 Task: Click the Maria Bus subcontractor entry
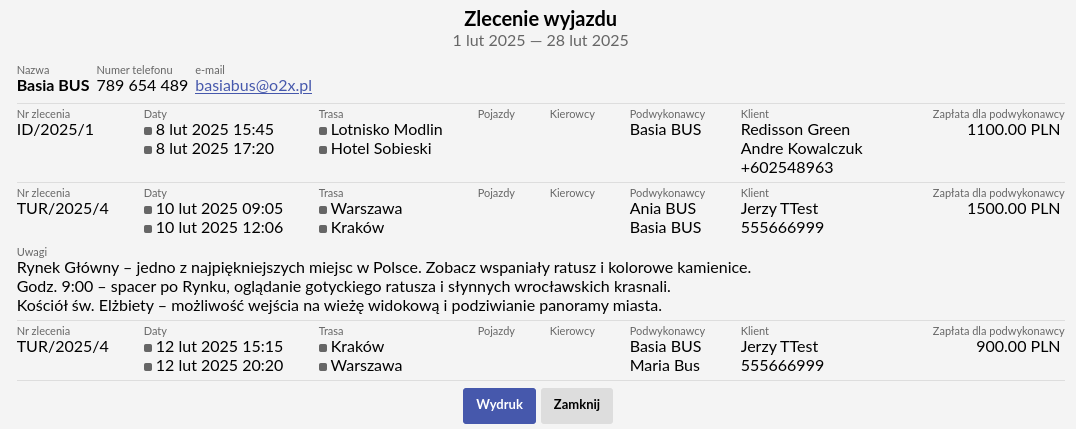tap(665, 366)
